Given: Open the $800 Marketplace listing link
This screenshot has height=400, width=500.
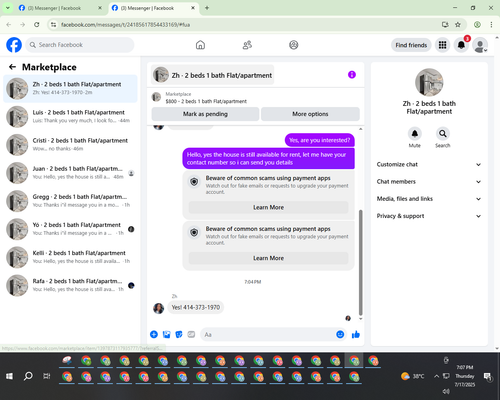Looking at the screenshot, I should 206,101.
